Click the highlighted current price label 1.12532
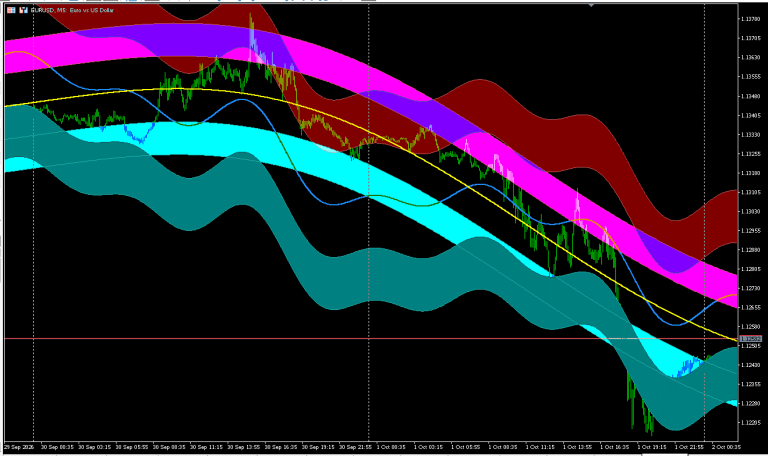 750,338
